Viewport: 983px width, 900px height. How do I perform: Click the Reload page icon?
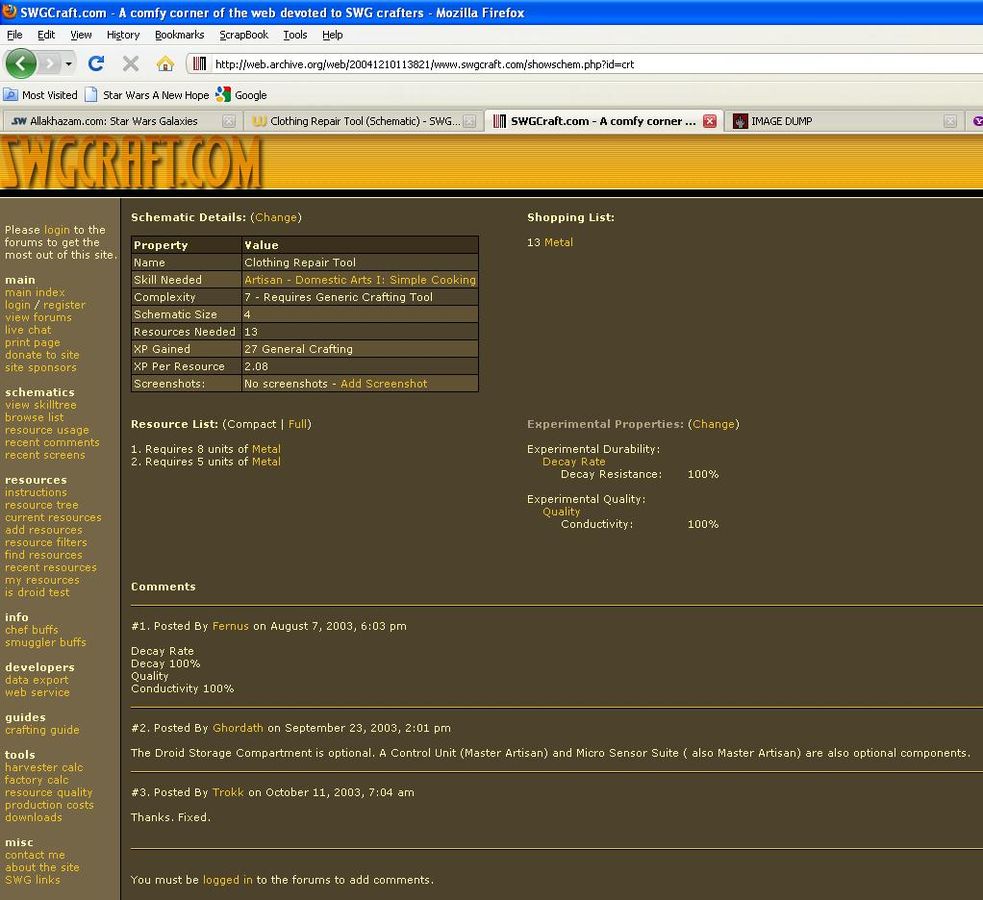tap(96, 64)
